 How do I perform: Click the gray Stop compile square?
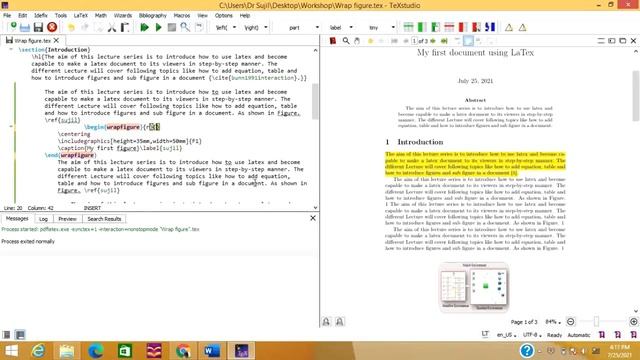click(172, 27)
